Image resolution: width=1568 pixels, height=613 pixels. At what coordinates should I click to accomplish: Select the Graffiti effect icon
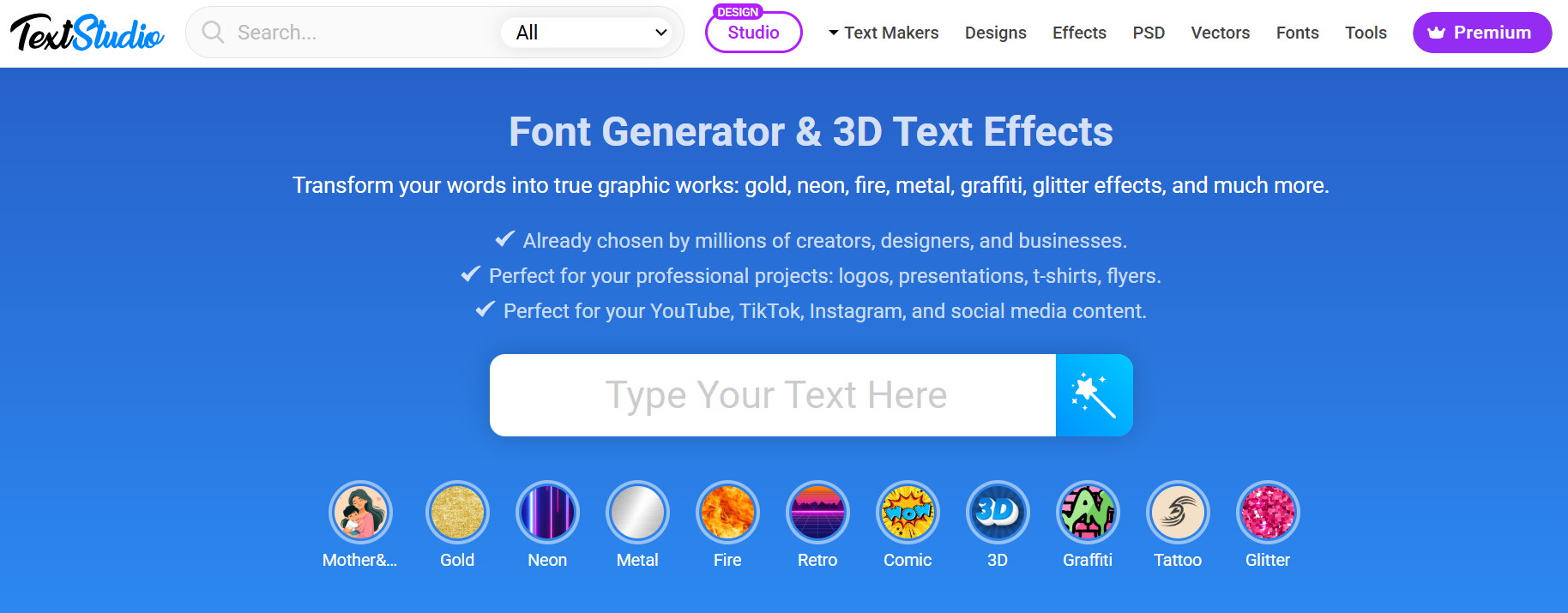[1088, 512]
